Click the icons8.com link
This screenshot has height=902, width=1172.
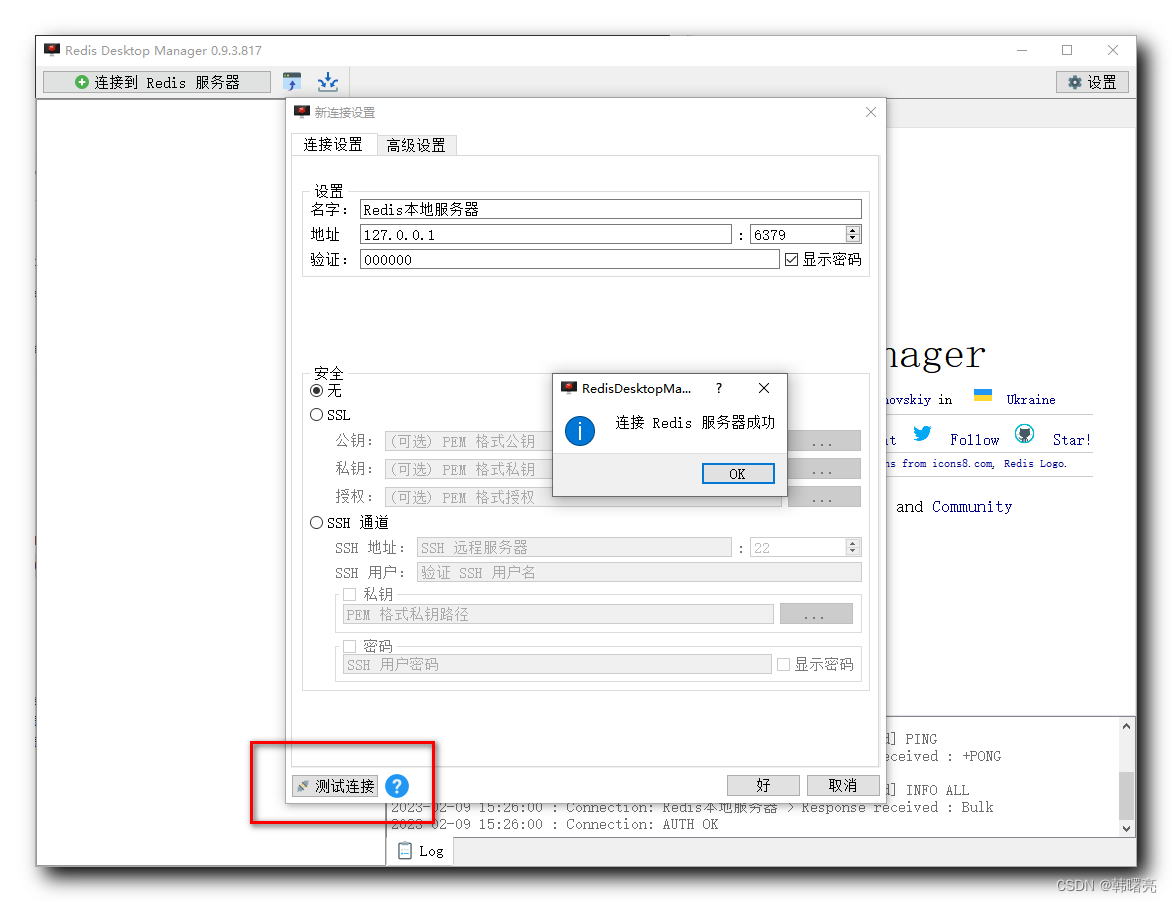click(963, 463)
